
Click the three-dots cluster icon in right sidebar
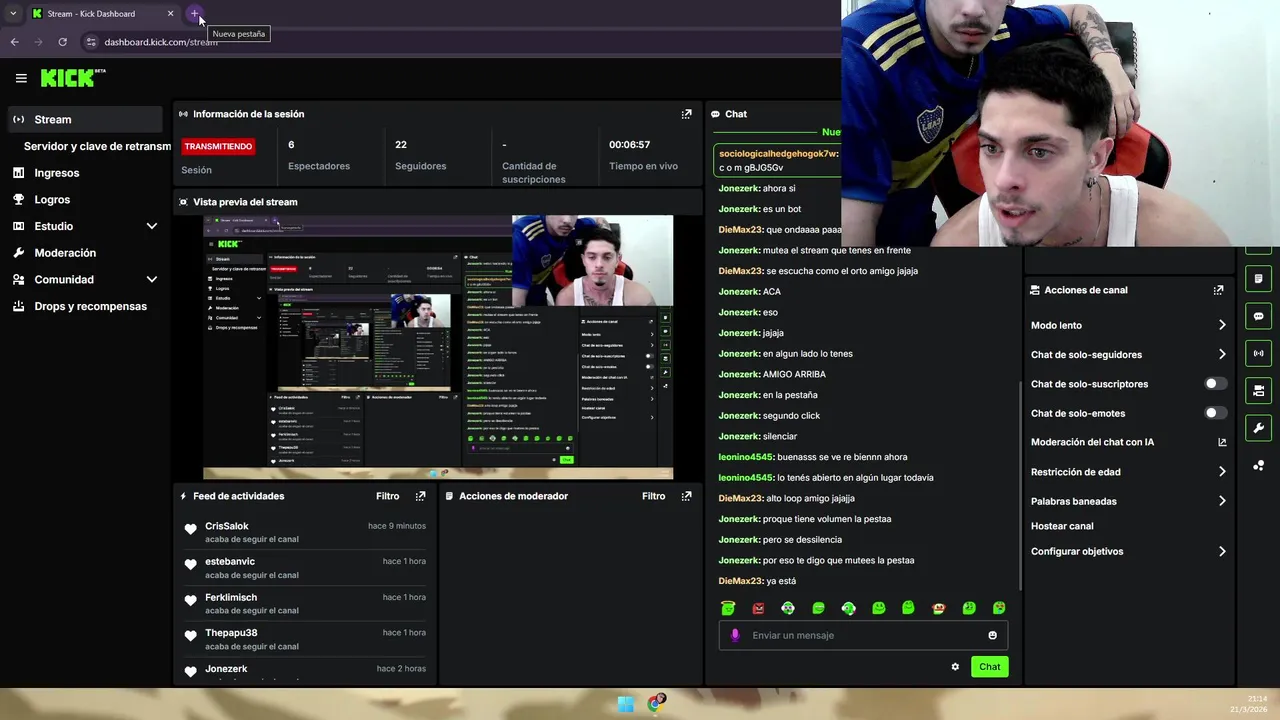1258,466
